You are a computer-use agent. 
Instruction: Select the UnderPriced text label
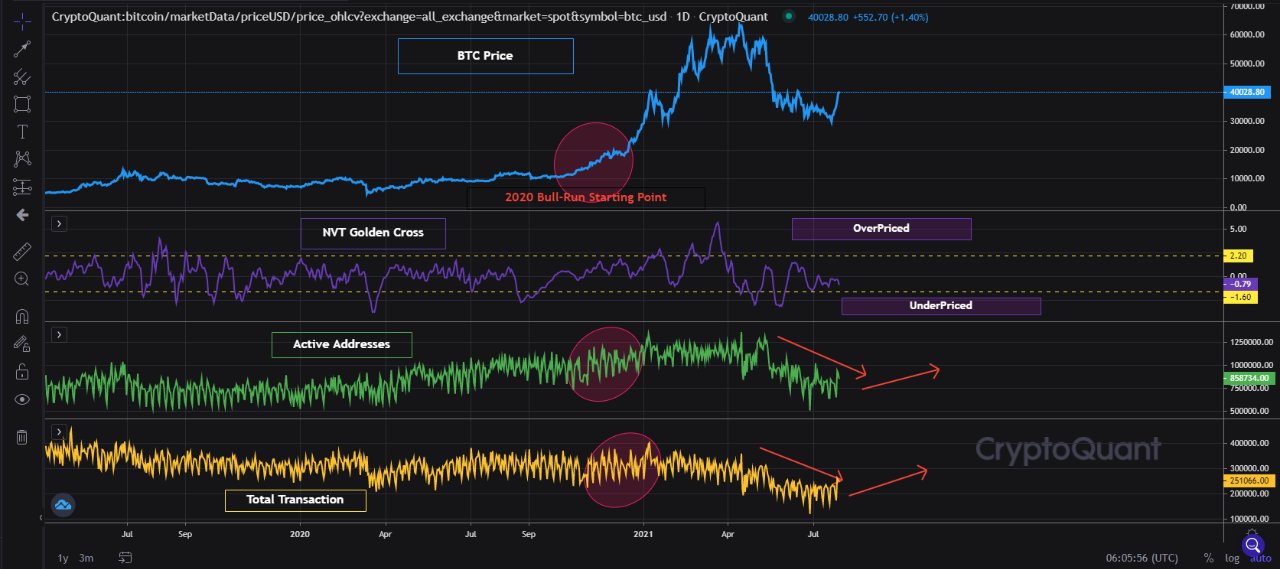pos(941,306)
